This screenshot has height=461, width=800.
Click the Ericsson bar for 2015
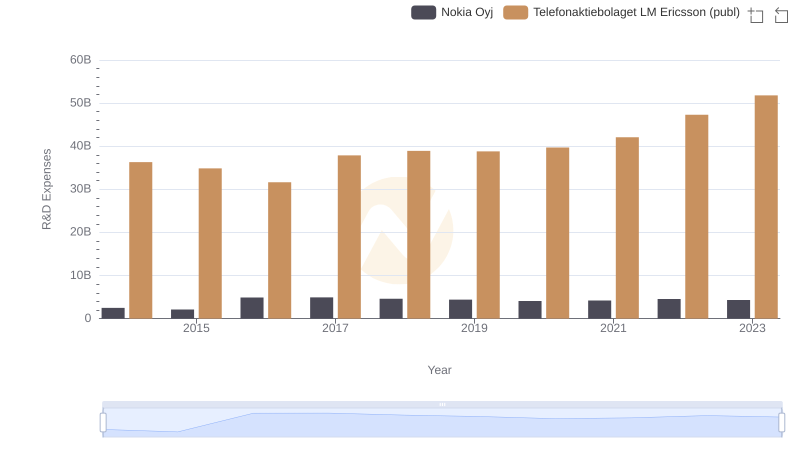pos(210,243)
